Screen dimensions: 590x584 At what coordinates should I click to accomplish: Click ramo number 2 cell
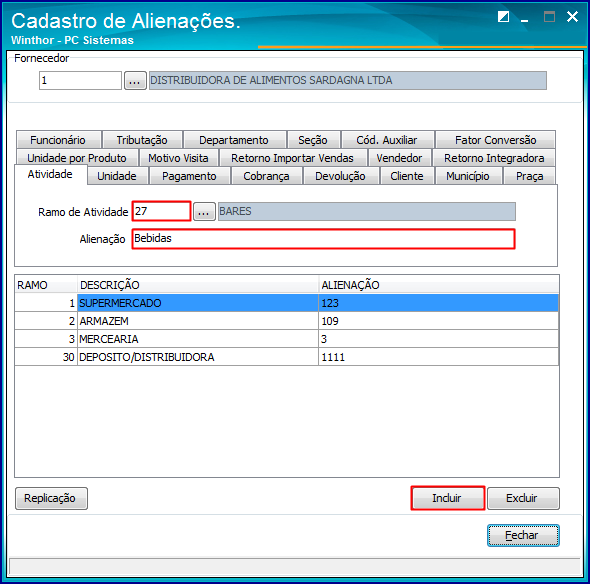46,321
